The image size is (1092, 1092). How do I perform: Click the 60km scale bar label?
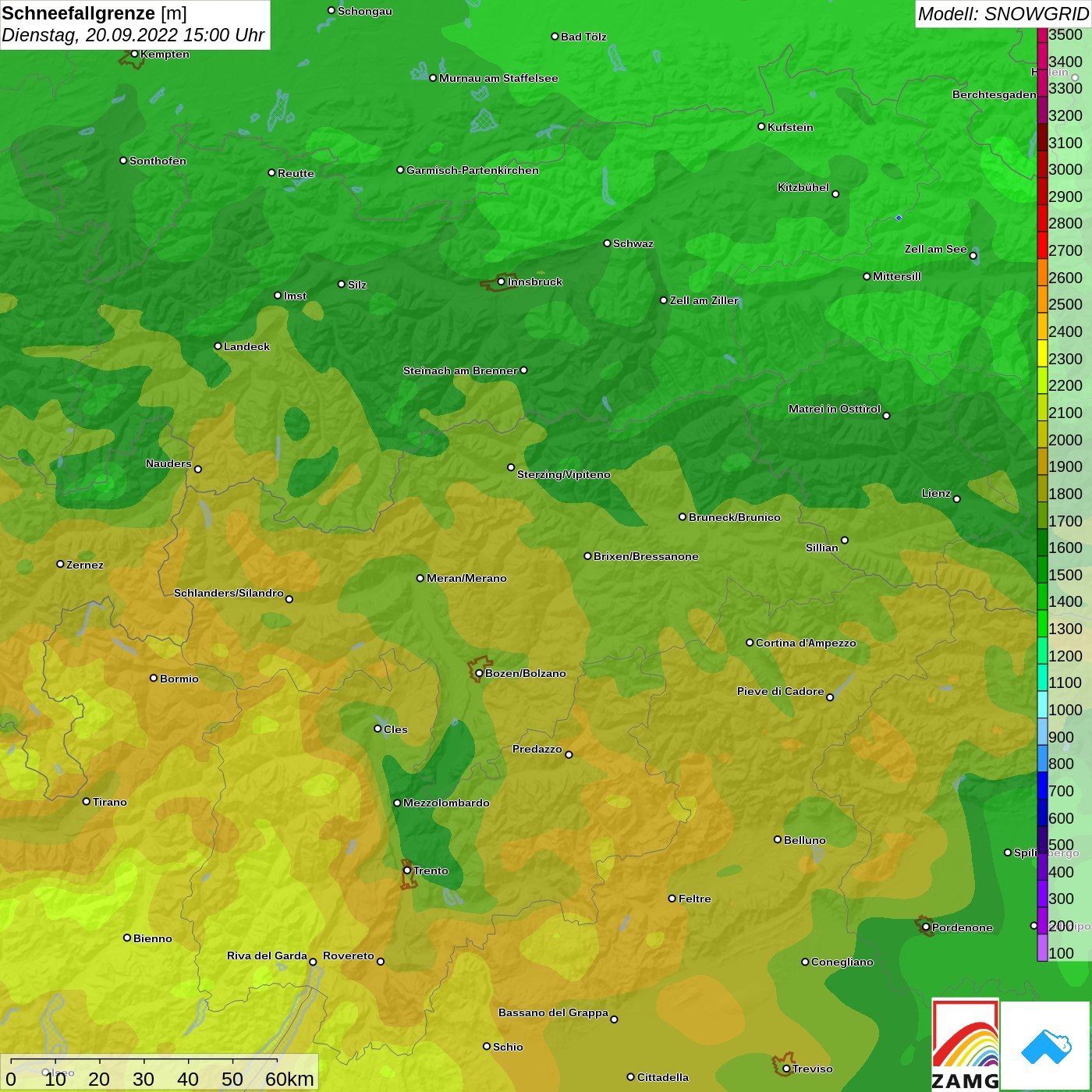[289, 1079]
